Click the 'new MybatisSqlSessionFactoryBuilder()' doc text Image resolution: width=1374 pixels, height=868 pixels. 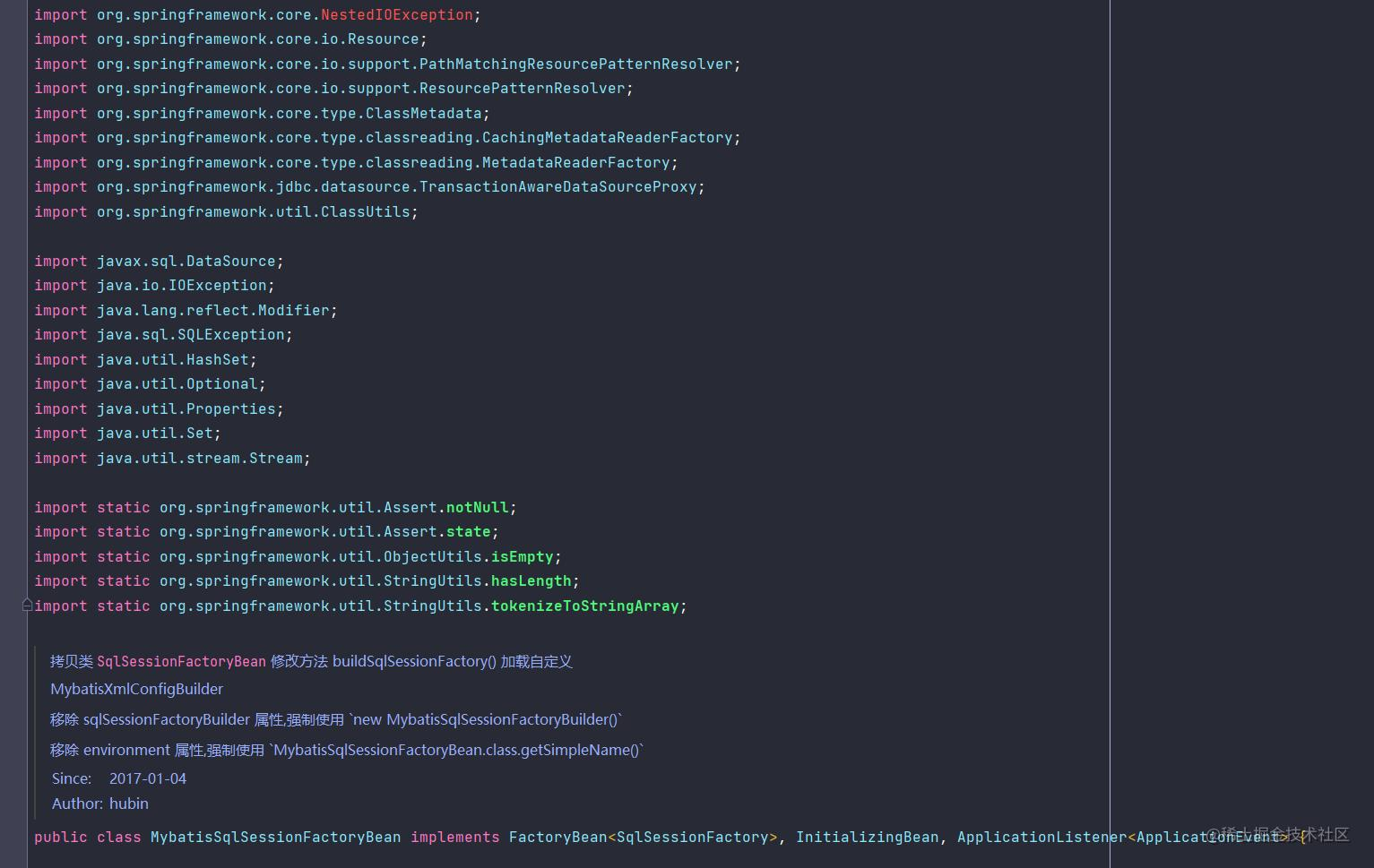coord(485,720)
